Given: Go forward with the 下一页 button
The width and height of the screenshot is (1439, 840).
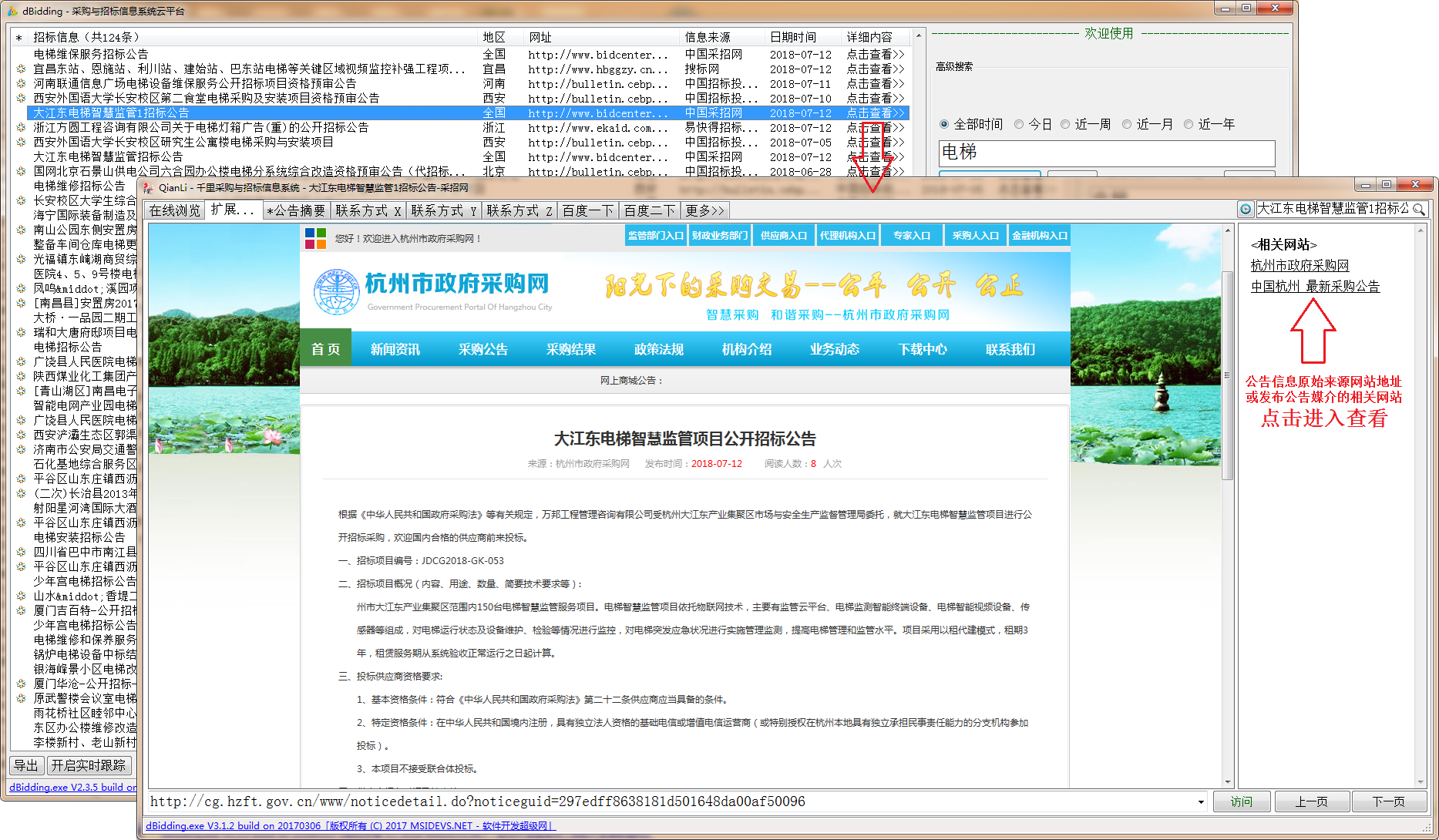Looking at the screenshot, I should (x=1389, y=802).
